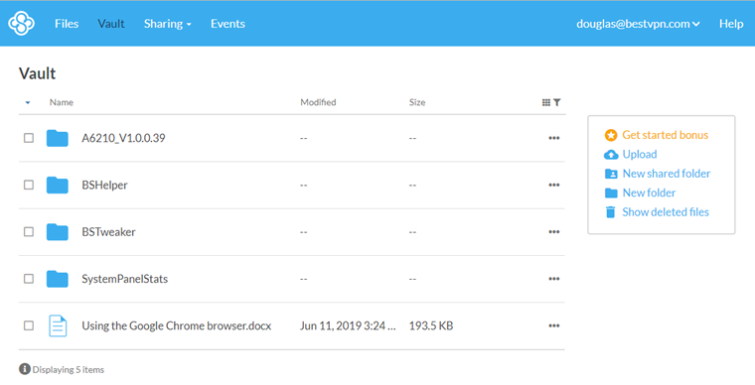
Task: Open the Events menu item
Action: [x=228, y=24]
